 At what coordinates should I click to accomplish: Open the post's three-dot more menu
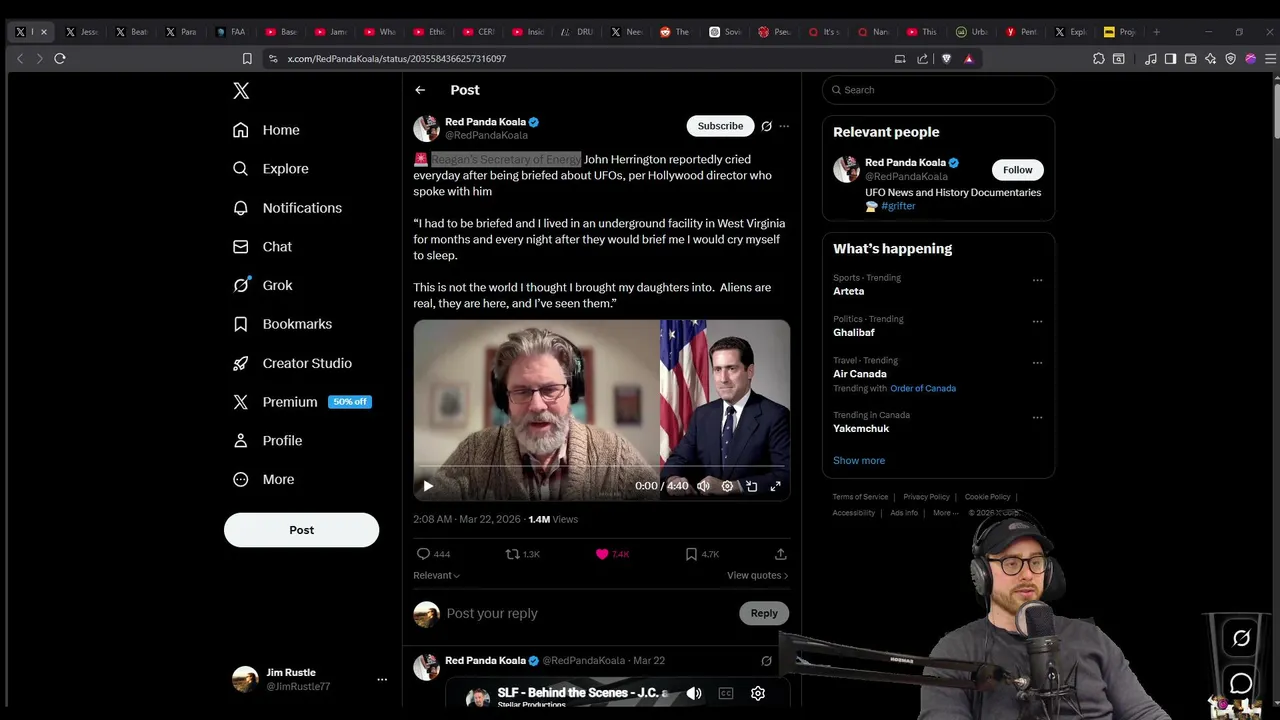(784, 126)
